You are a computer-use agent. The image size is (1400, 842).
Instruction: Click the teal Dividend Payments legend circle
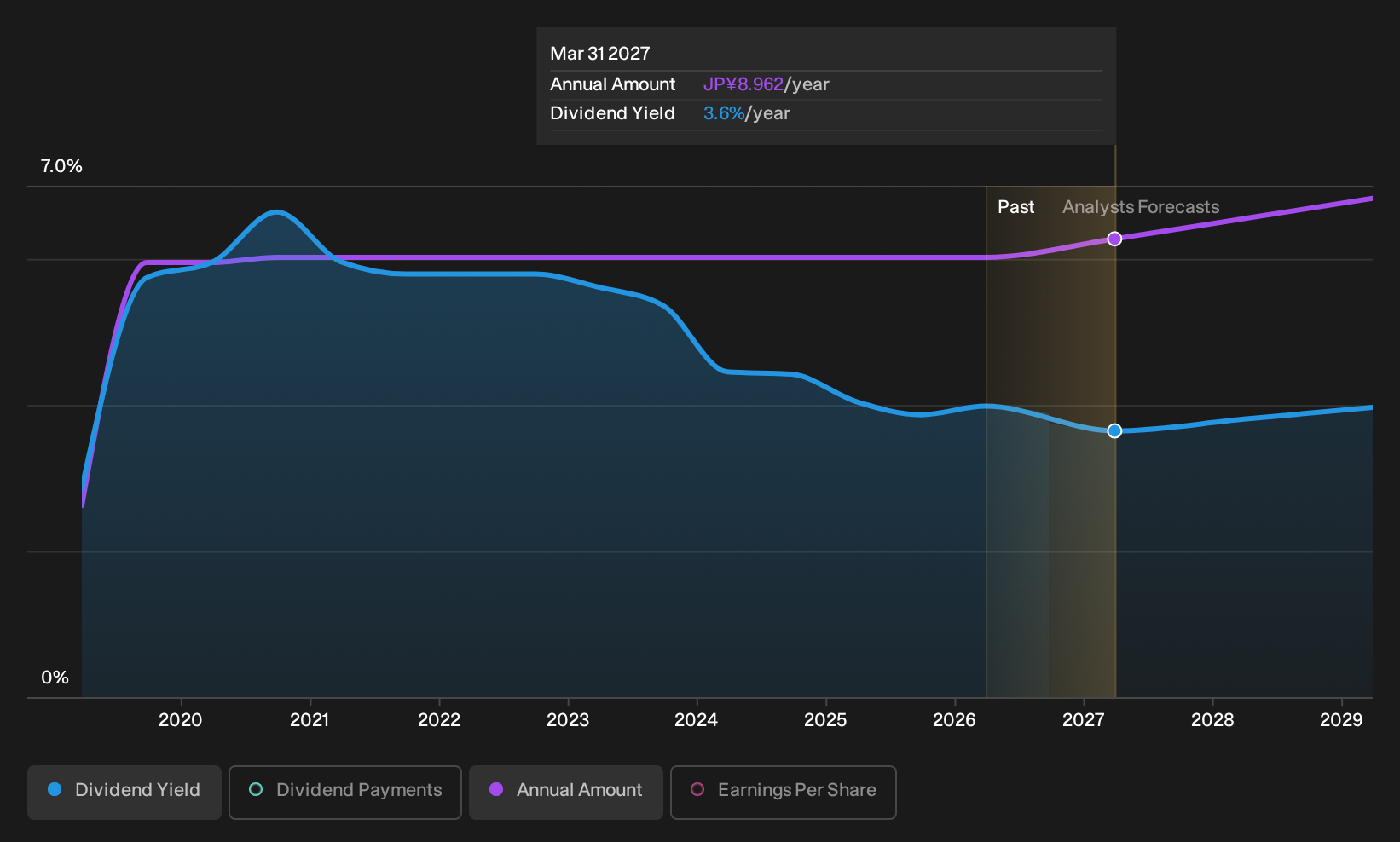(x=256, y=790)
